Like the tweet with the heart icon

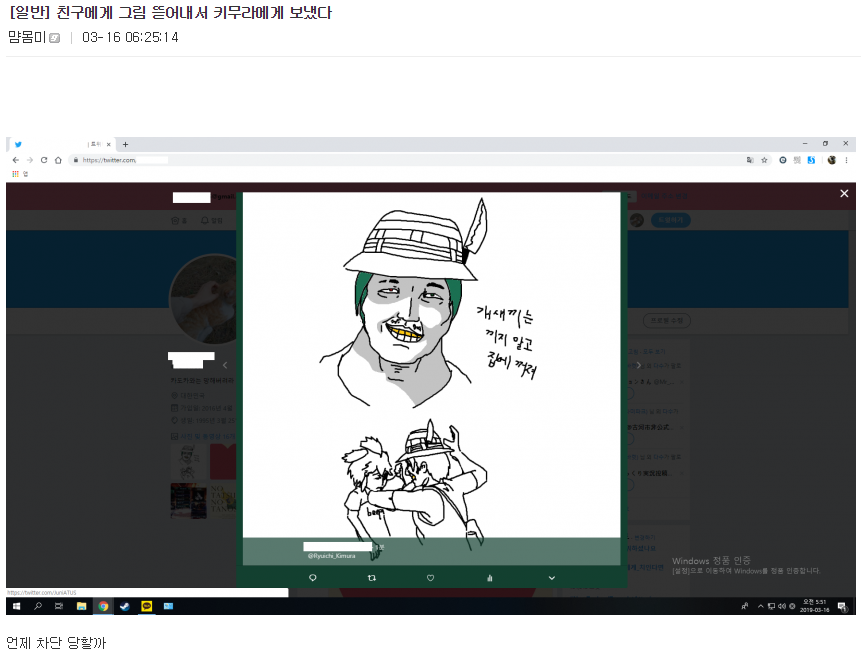point(431,577)
